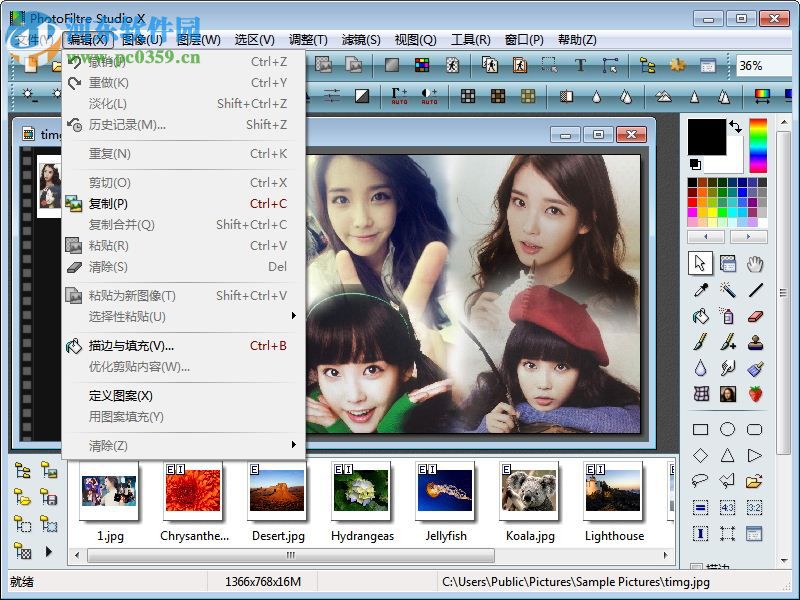Select the Blur droplet tool
The height and width of the screenshot is (600, 800).
698,368
